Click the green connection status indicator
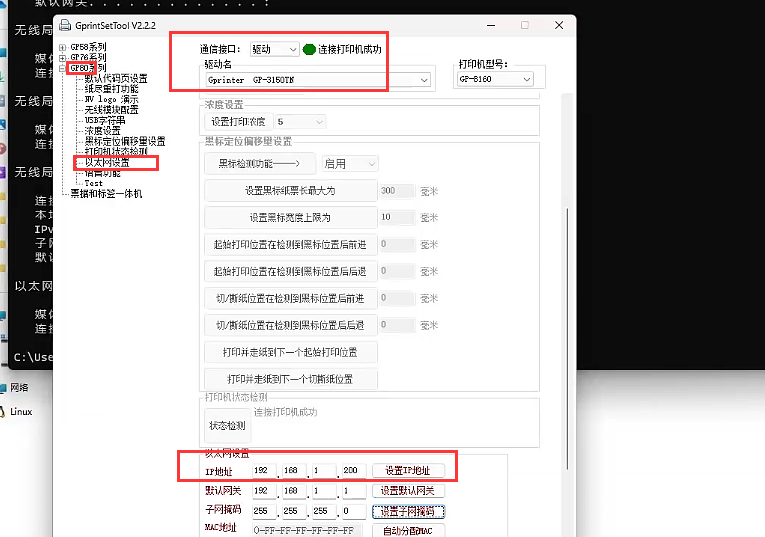The height and width of the screenshot is (537, 765). (x=309, y=49)
